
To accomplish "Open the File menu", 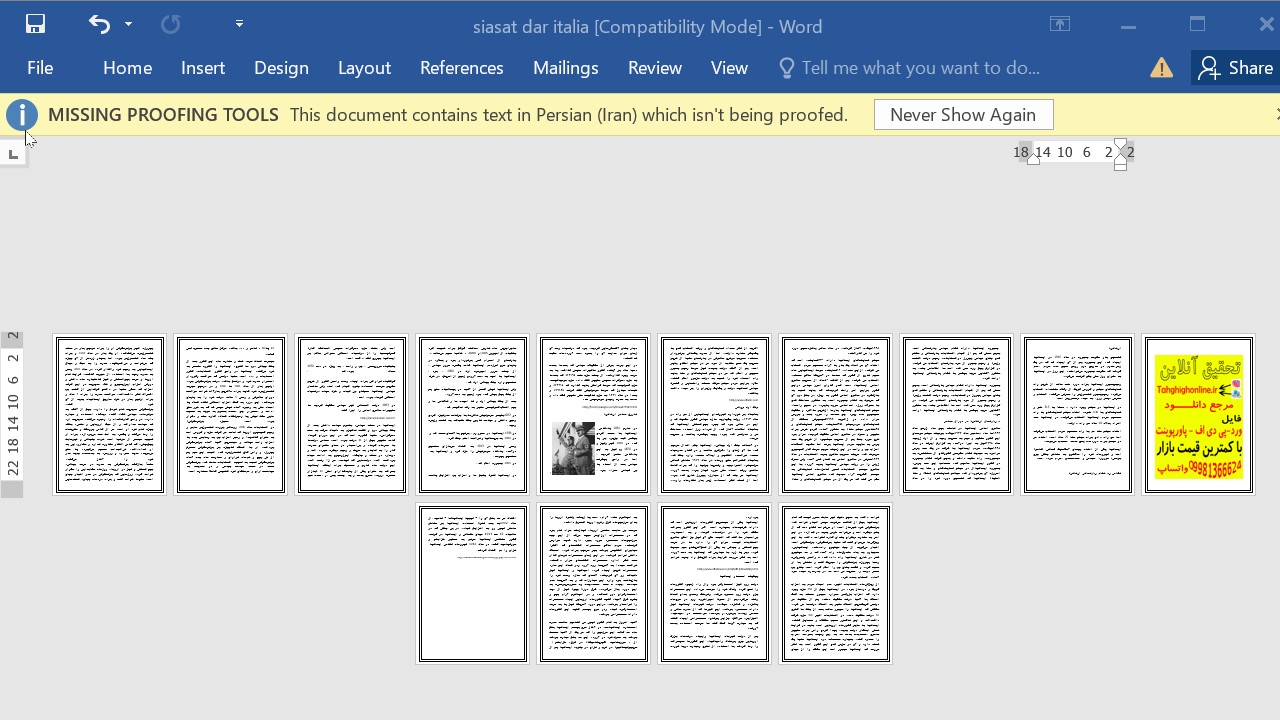I will click(40, 68).
